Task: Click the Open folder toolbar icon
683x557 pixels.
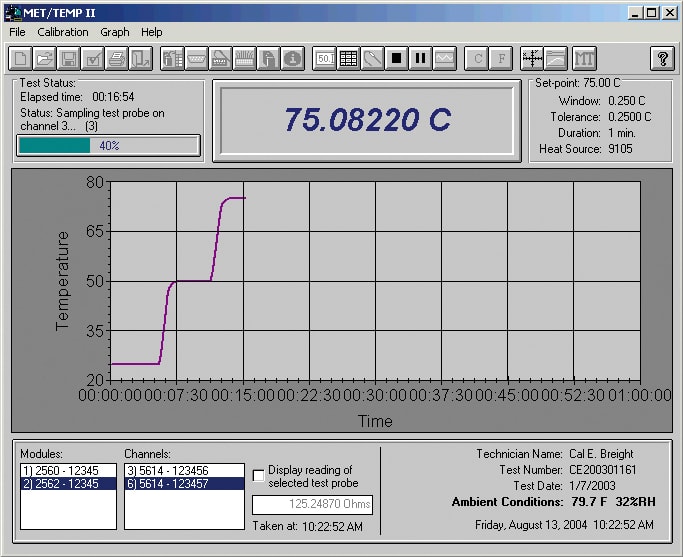Action: 44,58
